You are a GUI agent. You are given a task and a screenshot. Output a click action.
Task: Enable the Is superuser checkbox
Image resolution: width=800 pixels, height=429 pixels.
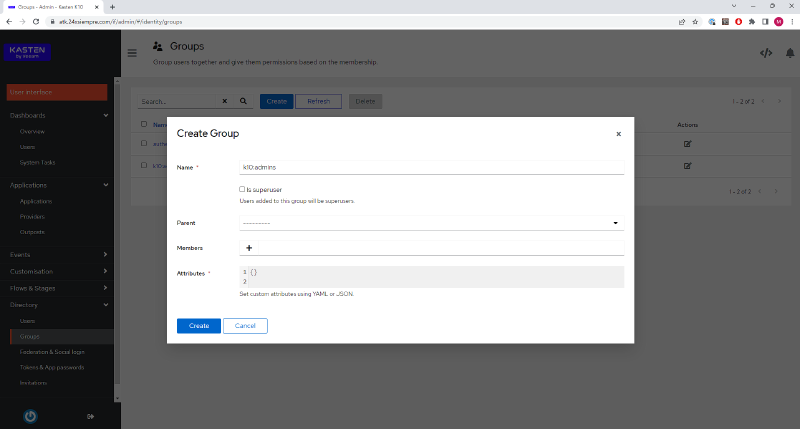pos(242,189)
